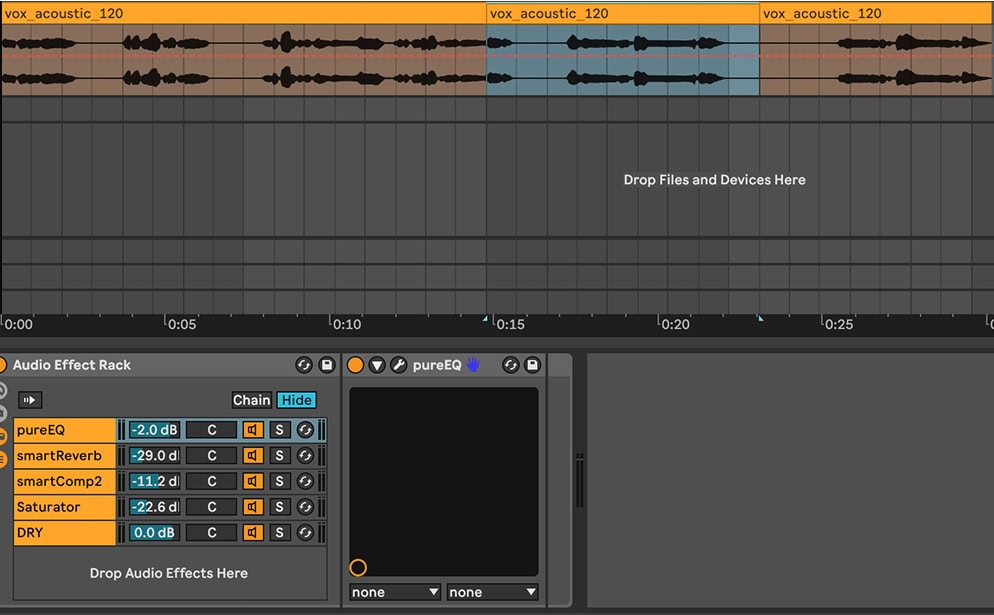Click the smartReverb chain pan field C
This screenshot has width=994, height=615.
[212, 456]
